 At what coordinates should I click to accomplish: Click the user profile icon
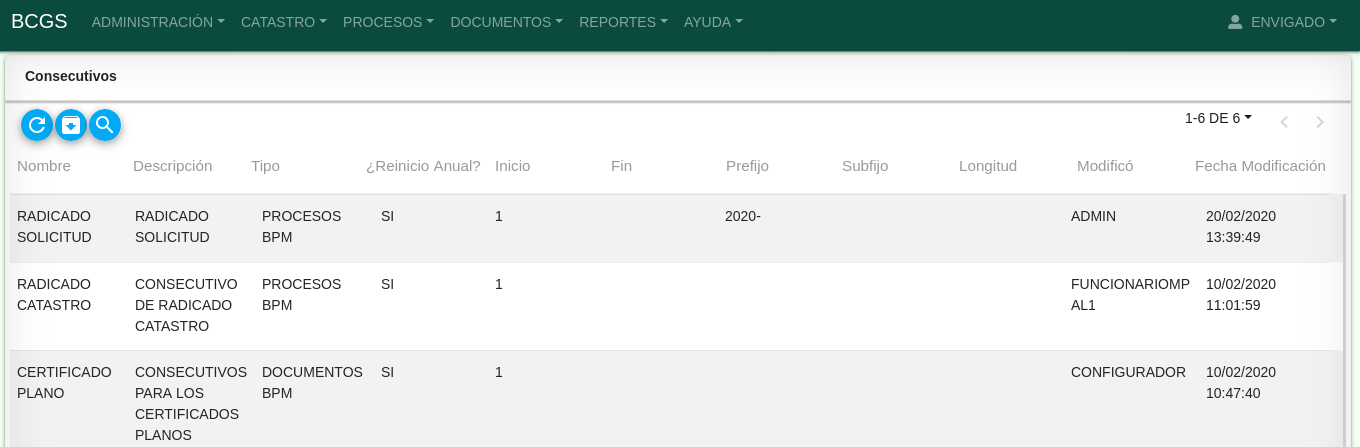click(1234, 22)
